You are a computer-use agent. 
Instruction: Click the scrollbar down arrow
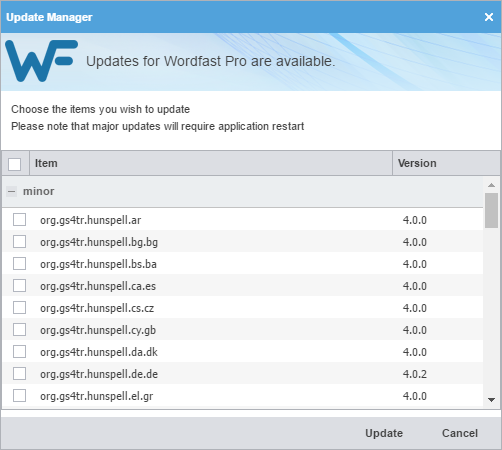(x=491, y=399)
